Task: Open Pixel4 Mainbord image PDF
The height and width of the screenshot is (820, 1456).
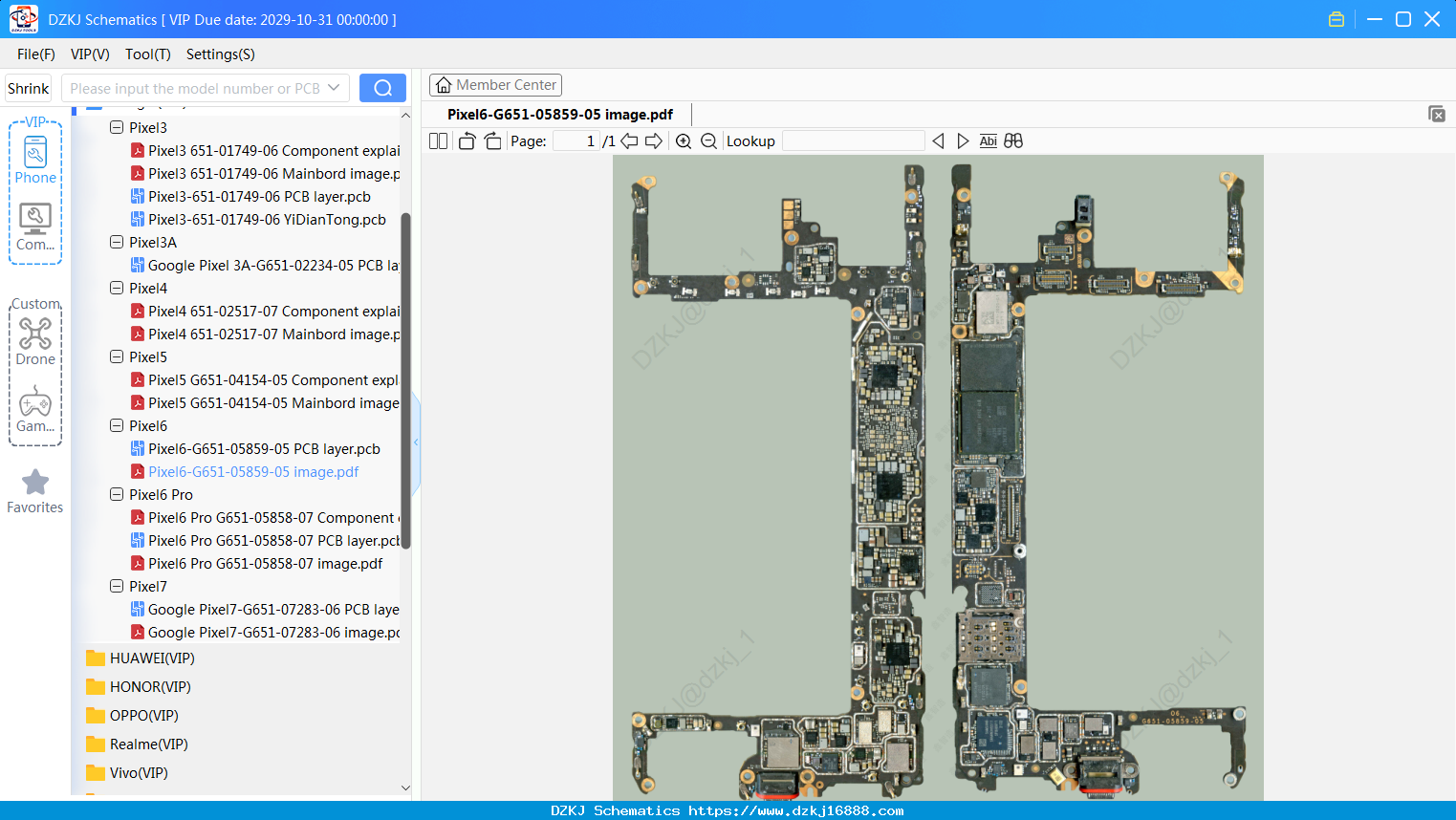Action: pyautogui.click(x=266, y=334)
